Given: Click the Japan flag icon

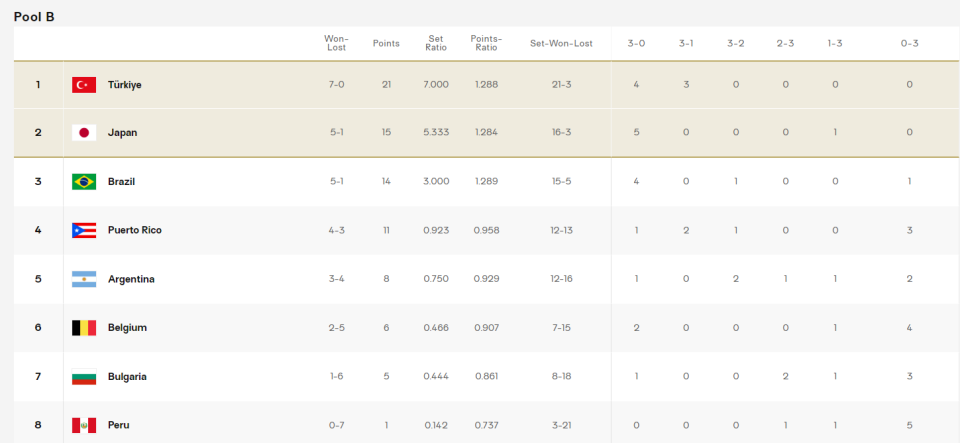Looking at the screenshot, I should point(84,133).
